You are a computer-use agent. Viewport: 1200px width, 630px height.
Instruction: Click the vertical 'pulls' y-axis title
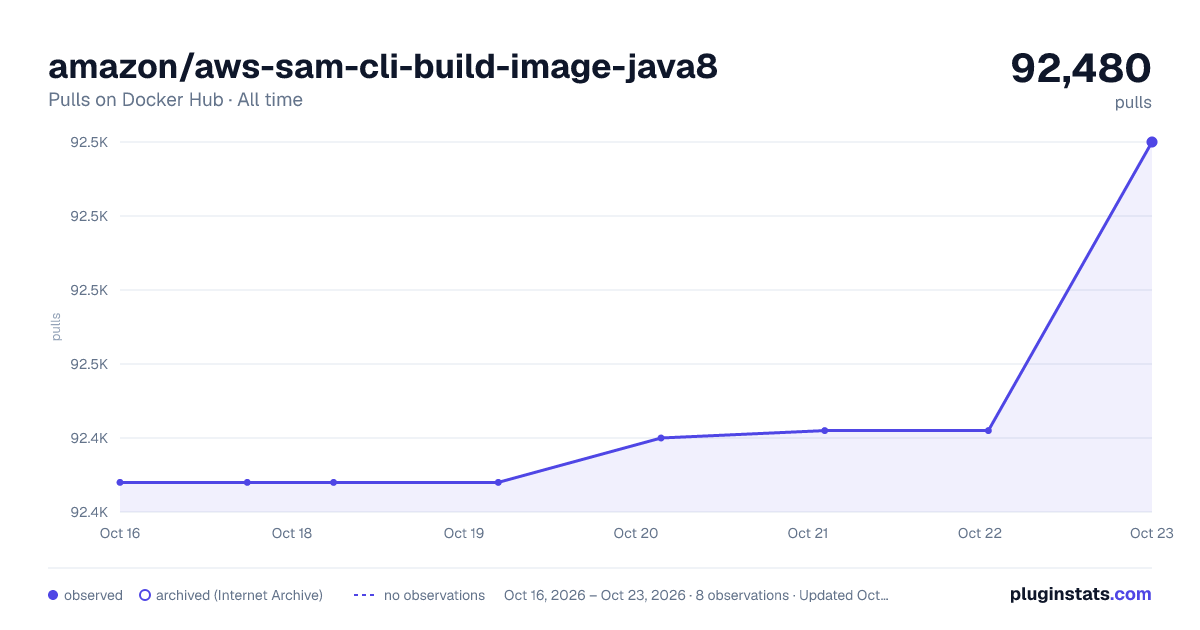56,327
